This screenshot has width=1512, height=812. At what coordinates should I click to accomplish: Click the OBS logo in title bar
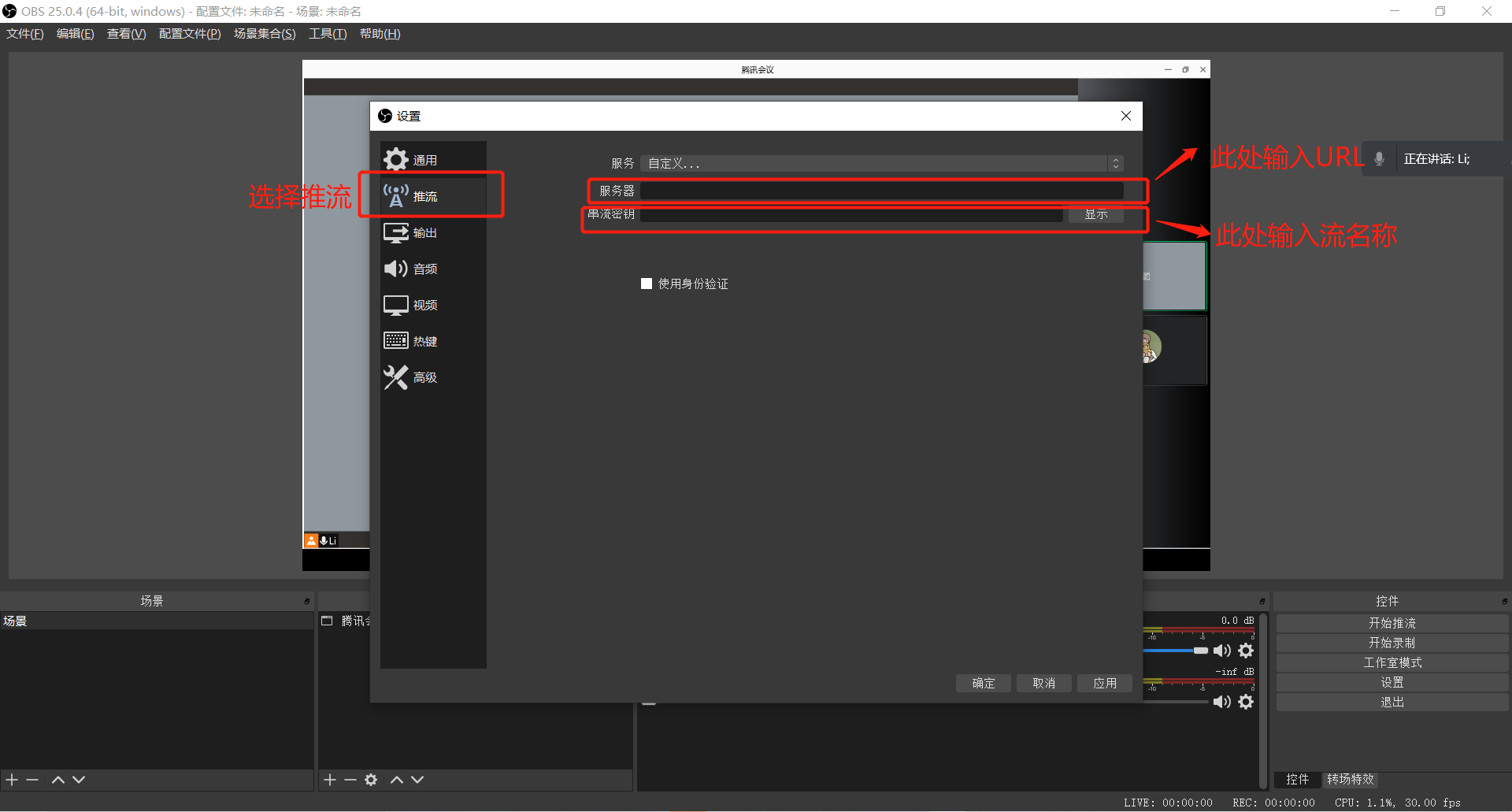tap(9, 11)
